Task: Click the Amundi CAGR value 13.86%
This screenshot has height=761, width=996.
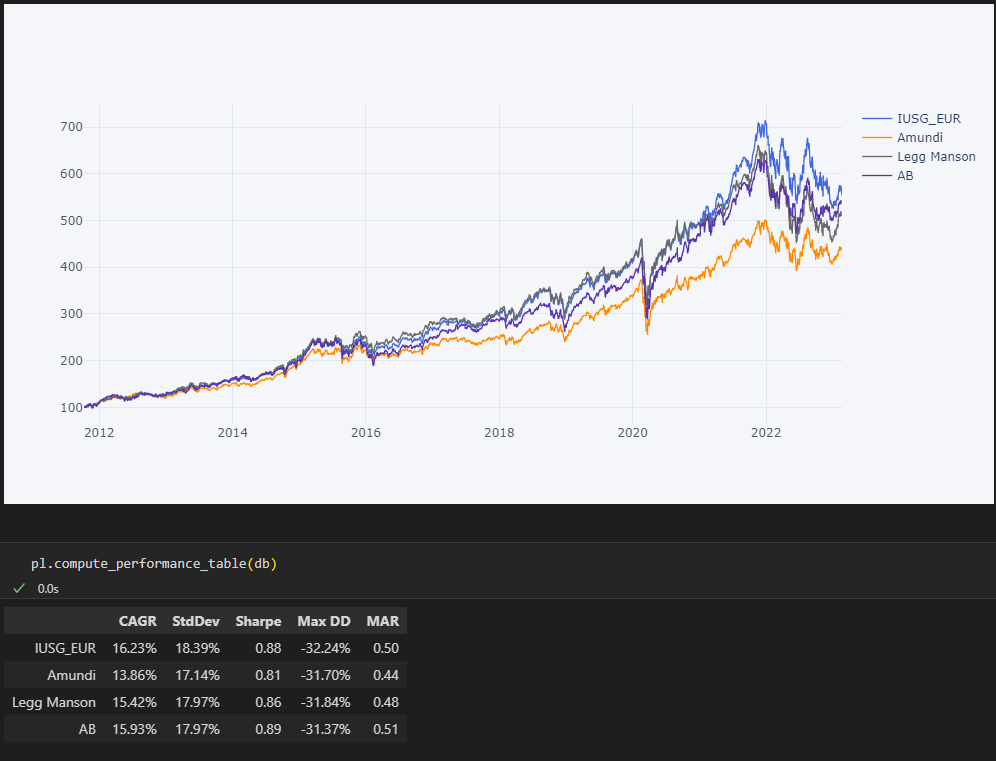Action: click(134, 675)
